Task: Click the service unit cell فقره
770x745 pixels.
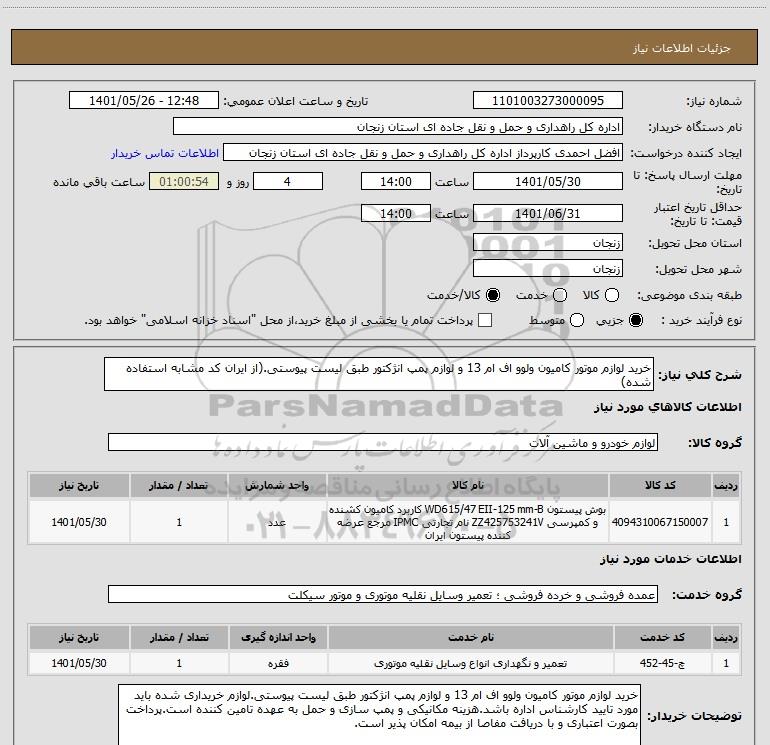Action: coord(278,663)
